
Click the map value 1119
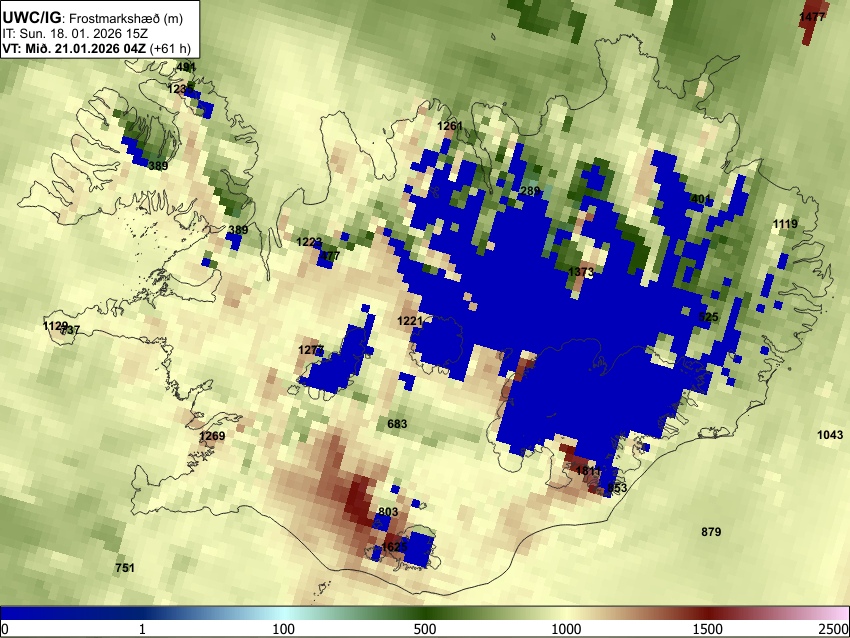point(785,224)
